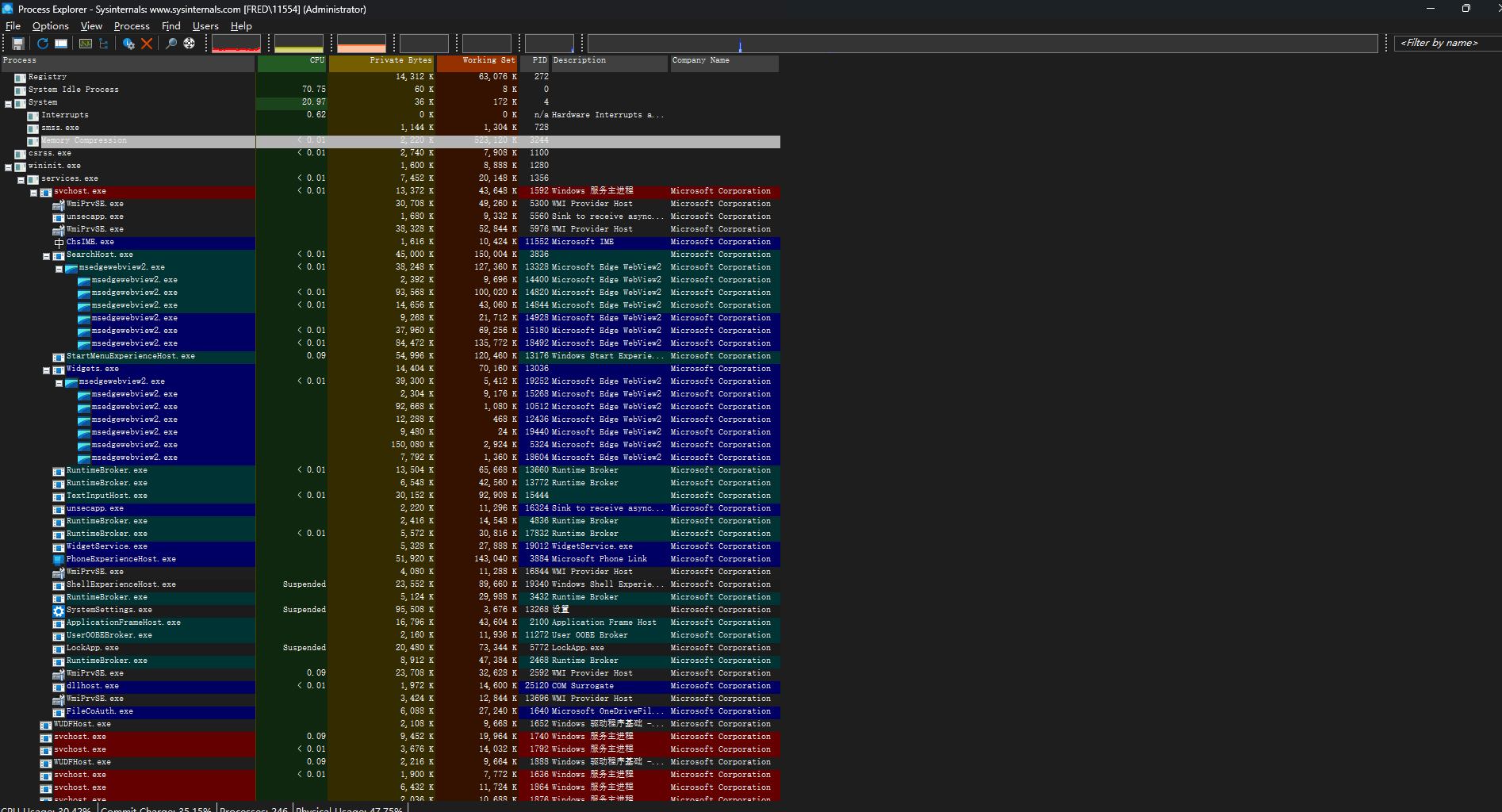1502x812 pixels.
Task: Click the SystemSettings.exe gear icon
Action: [x=59, y=611]
